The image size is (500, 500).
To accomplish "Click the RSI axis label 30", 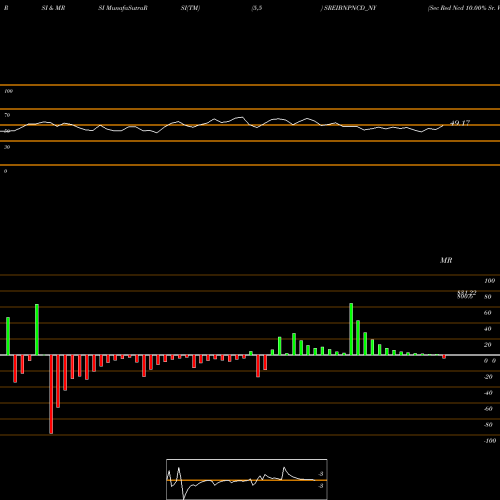I will pos(7,147).
